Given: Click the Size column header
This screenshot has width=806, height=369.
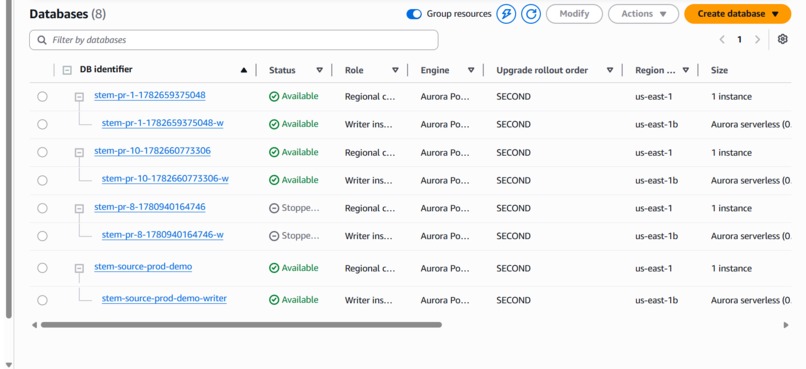Looking at the screenshot, I should tap(719, 70).
